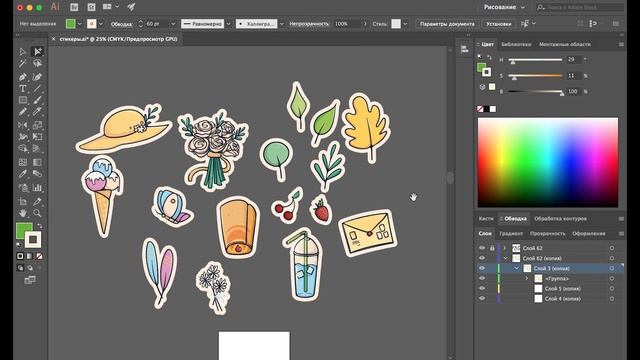Select the Free Transform tool
This screenshot has height=360, width=640.
(38, 137)
